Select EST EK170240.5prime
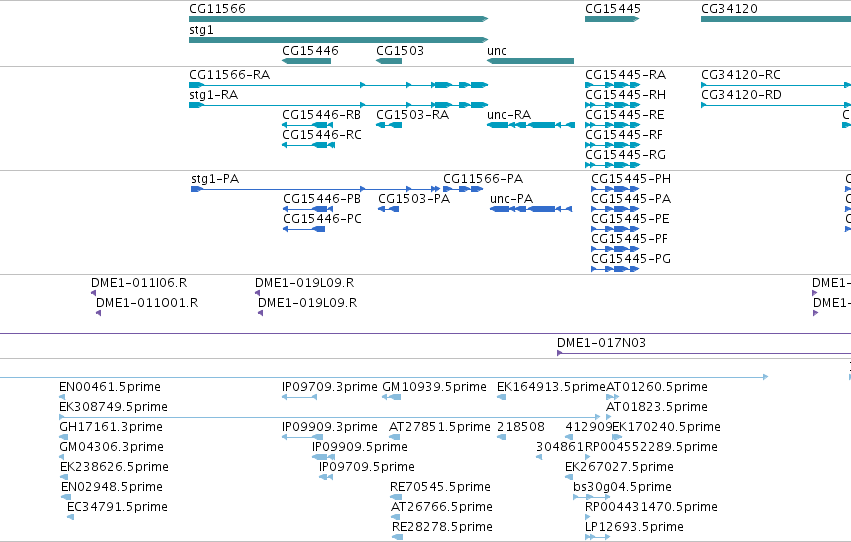Screen dimensions: 851x542 [x=617, y=437]
